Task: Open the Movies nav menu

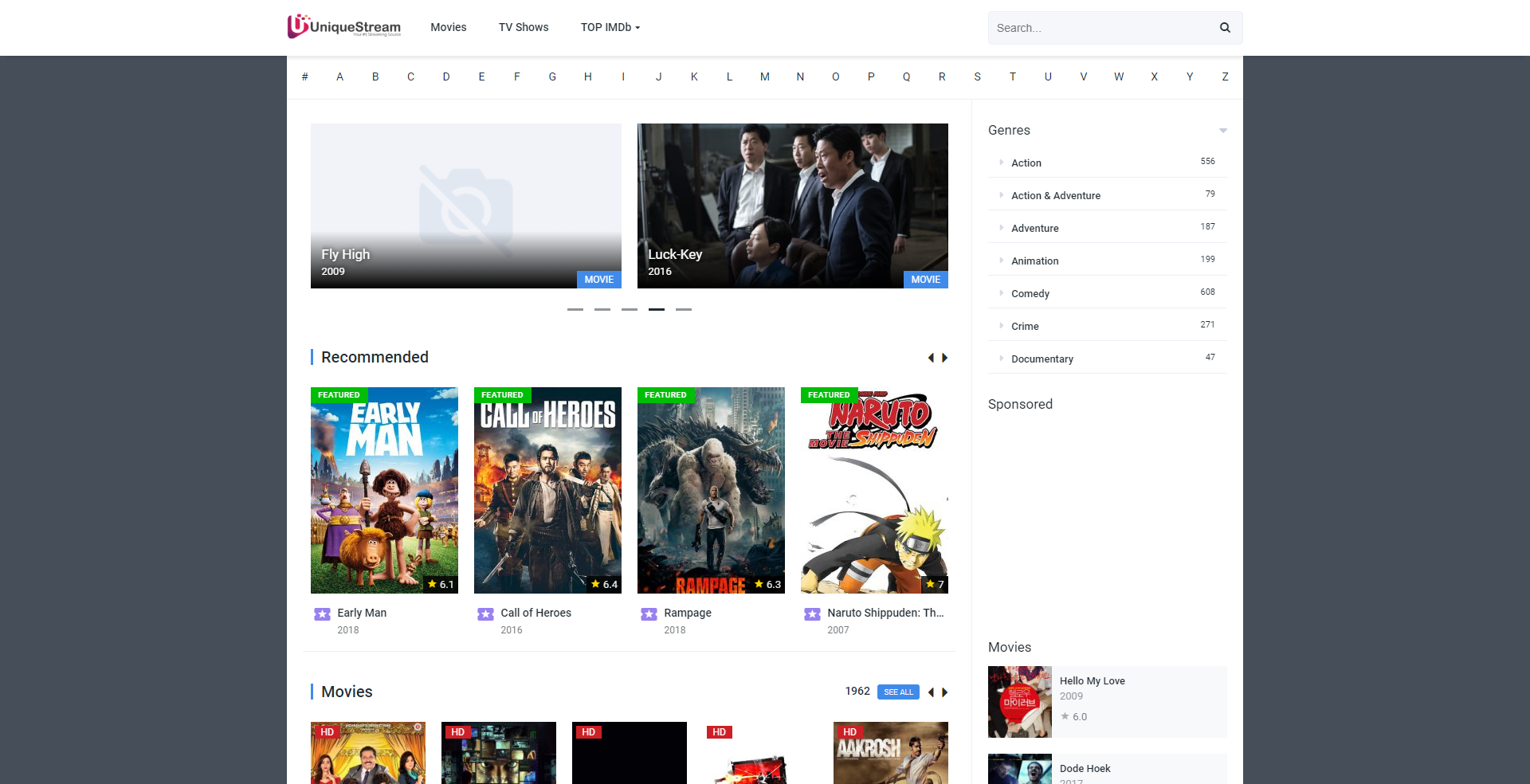Action: (449, 27)
